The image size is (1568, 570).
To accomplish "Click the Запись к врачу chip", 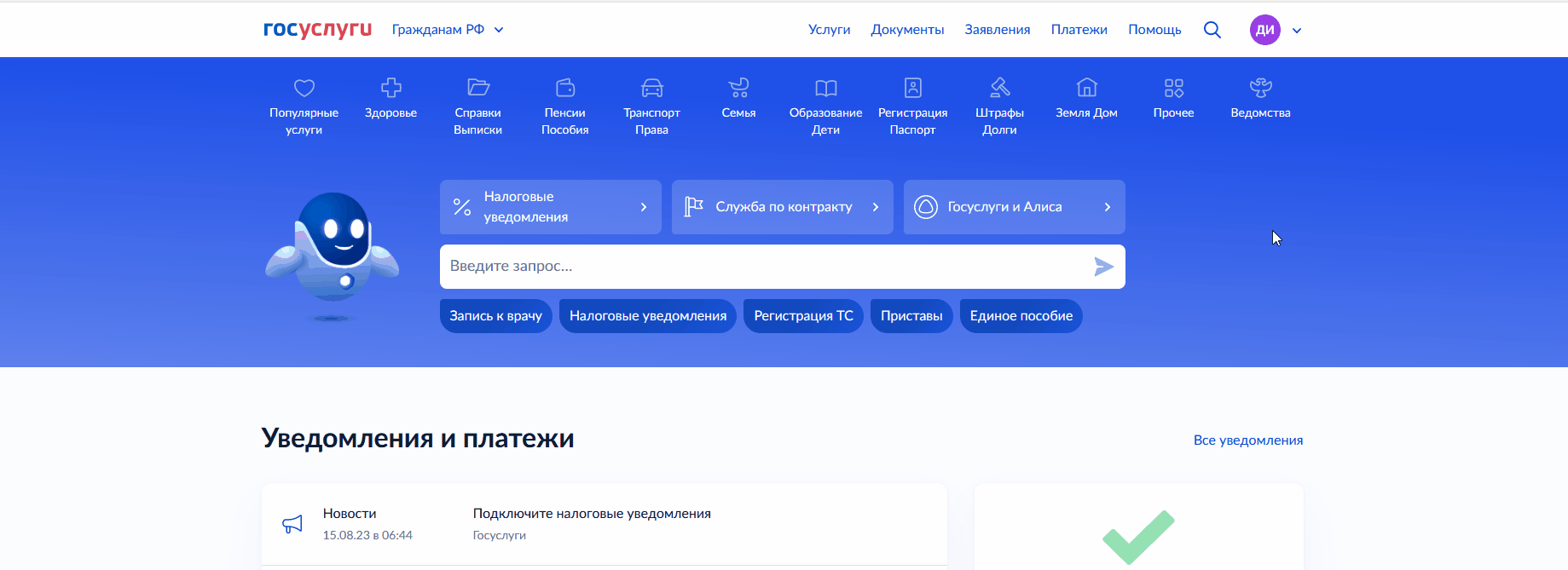I will (x=495, y=316).
